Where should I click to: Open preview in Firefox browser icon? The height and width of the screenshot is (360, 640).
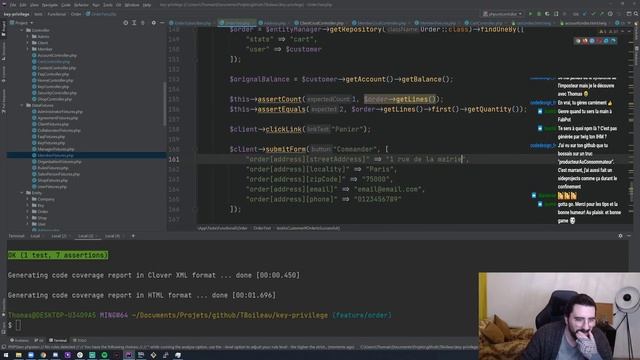585,41
